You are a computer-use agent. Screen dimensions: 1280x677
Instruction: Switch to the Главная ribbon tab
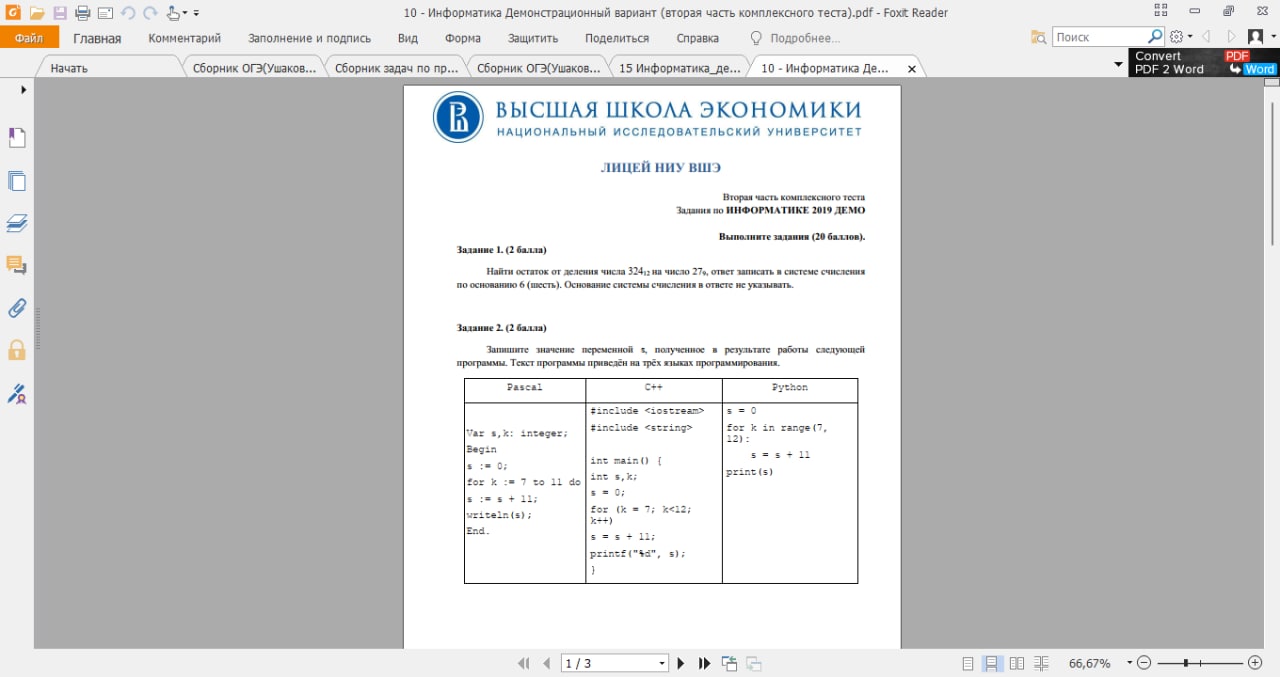(97, 38)
